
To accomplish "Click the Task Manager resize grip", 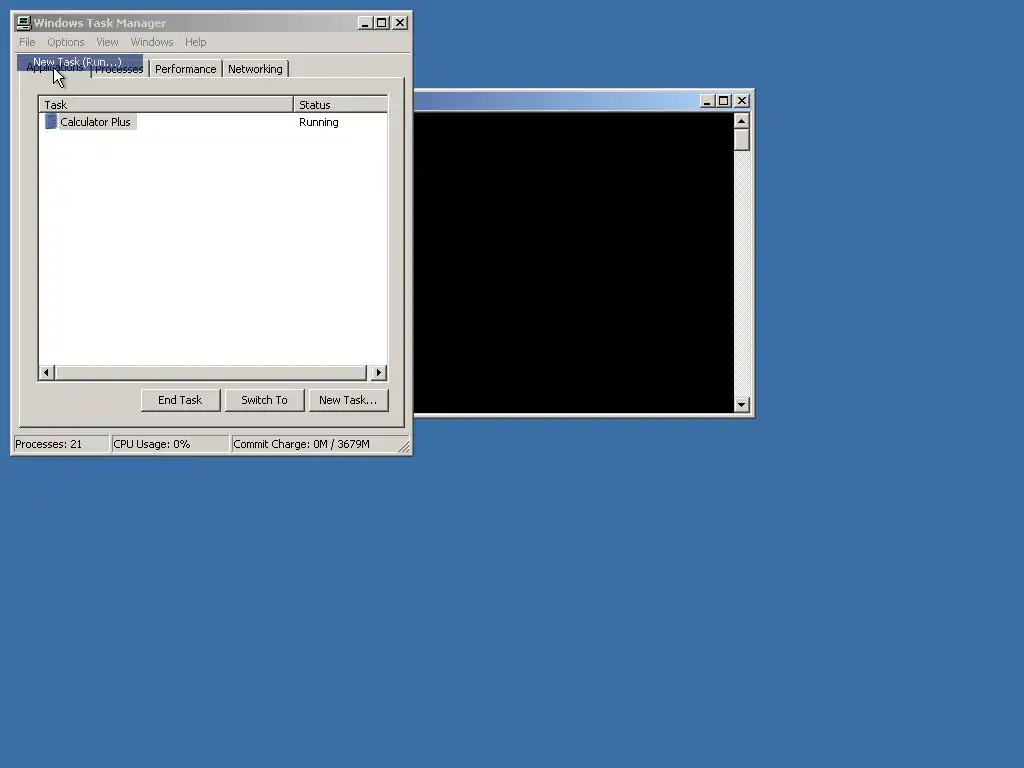I will [404, 447].
